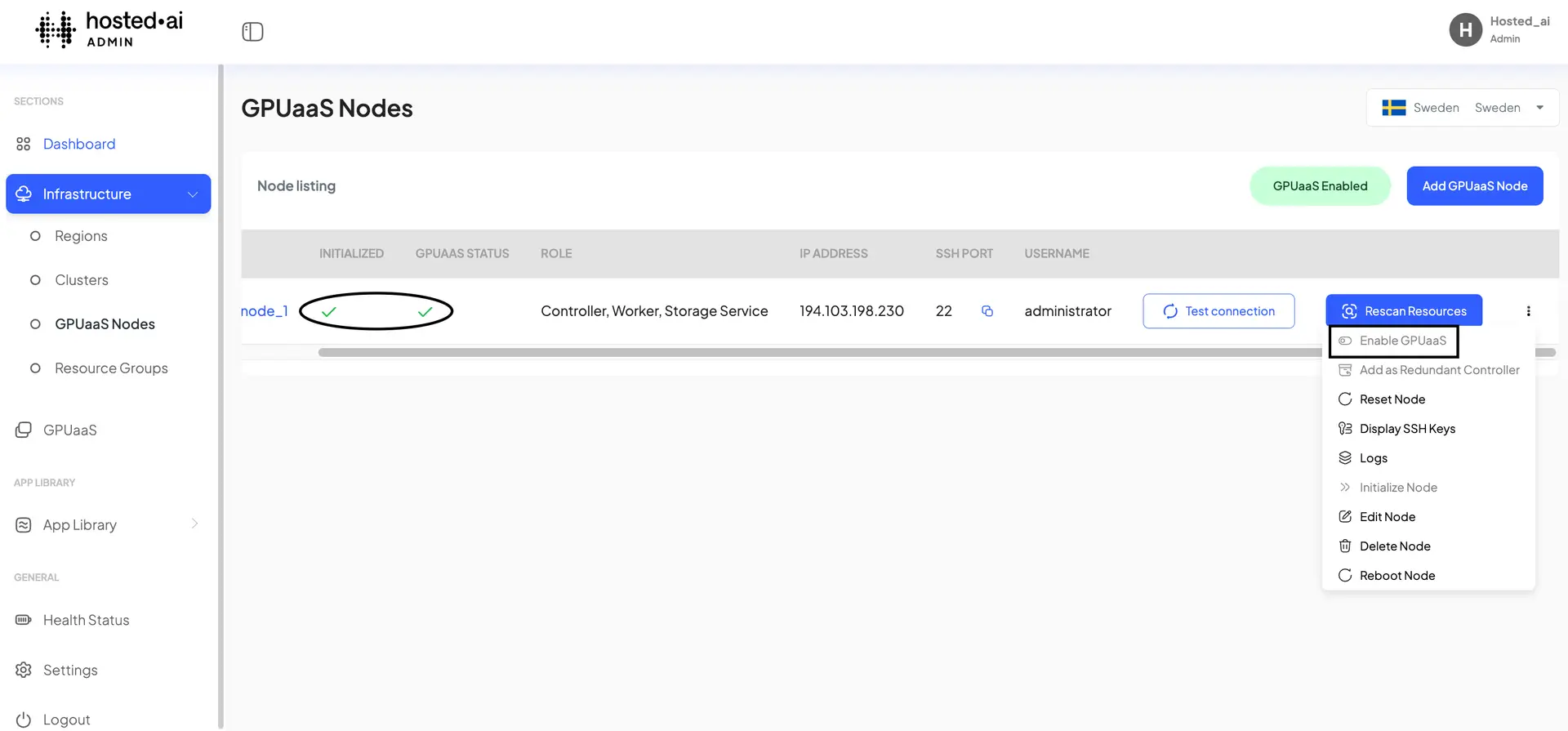Screen dimensions: 1568x731
Task: Click the Edit Node pencil icon
Action: (x=1345, y=517)
